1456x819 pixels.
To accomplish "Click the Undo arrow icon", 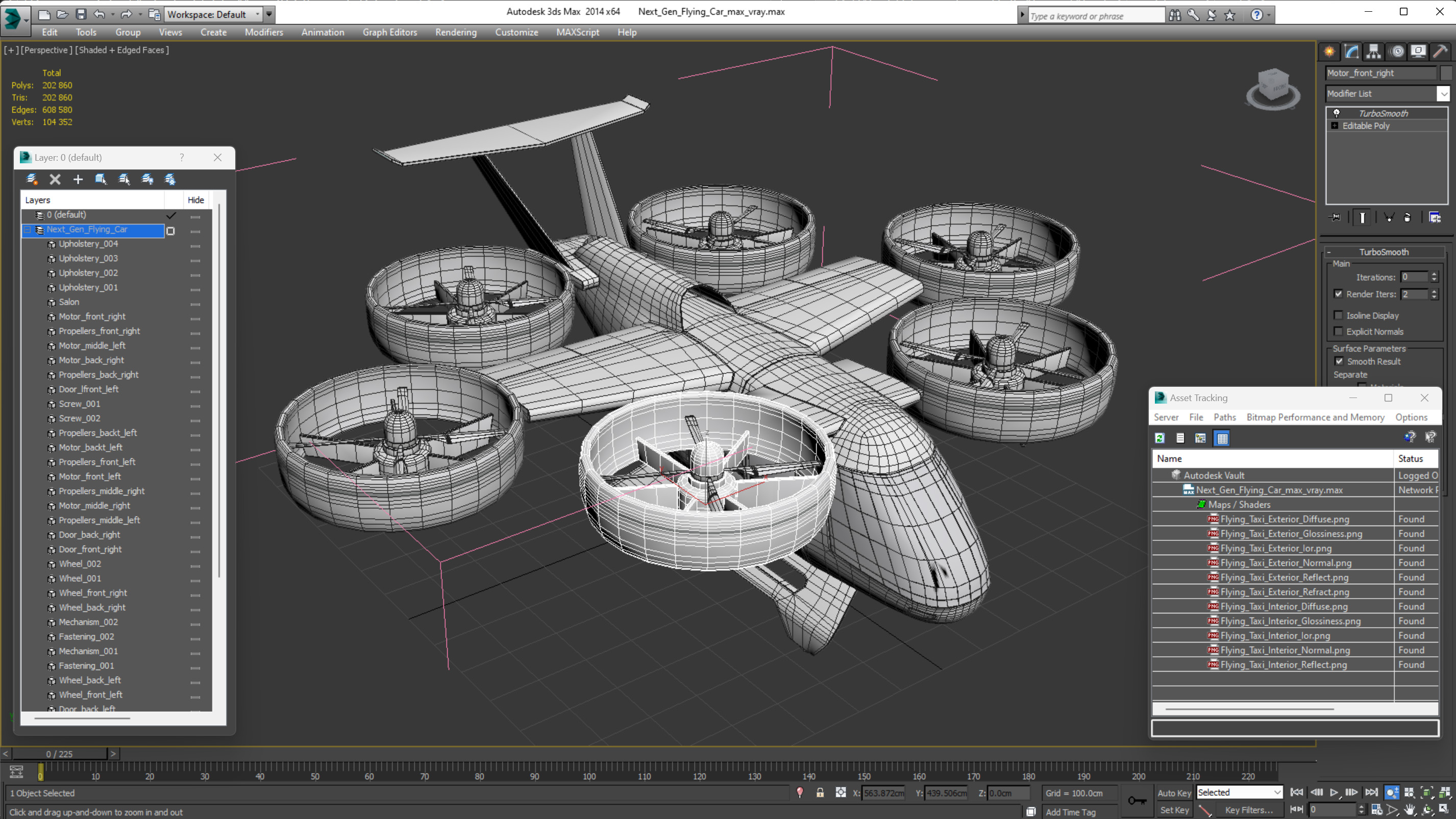I will (x=100, y=14).
